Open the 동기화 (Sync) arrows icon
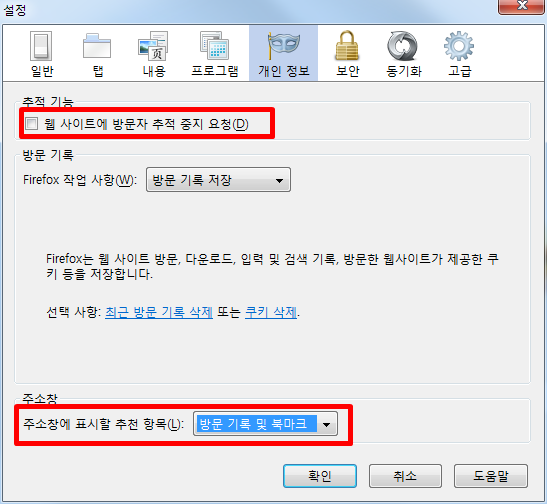Image resolution: width=547 pixels, height=504 pixels. 403,46
